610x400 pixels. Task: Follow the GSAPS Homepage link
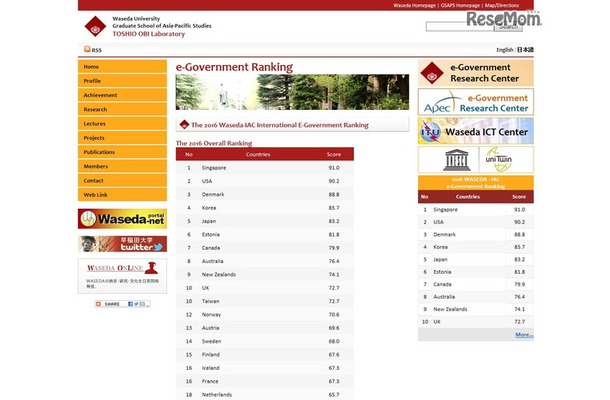[x=460, y=5]
